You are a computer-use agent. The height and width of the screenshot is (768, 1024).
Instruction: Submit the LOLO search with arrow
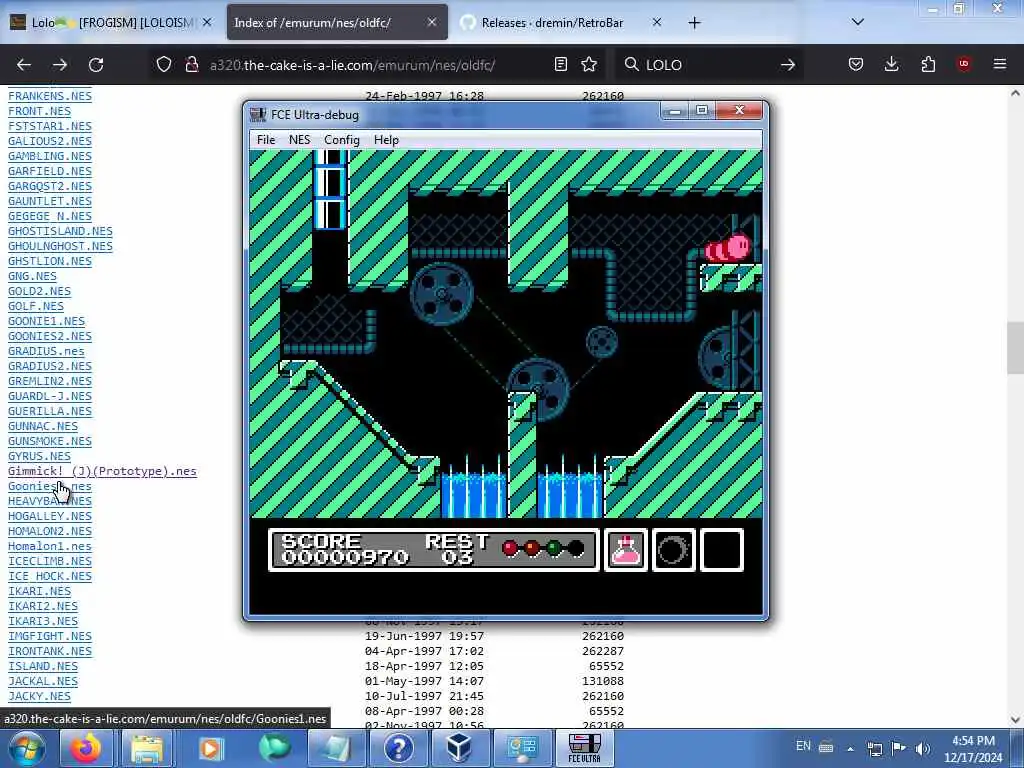[x=788, y=65]
